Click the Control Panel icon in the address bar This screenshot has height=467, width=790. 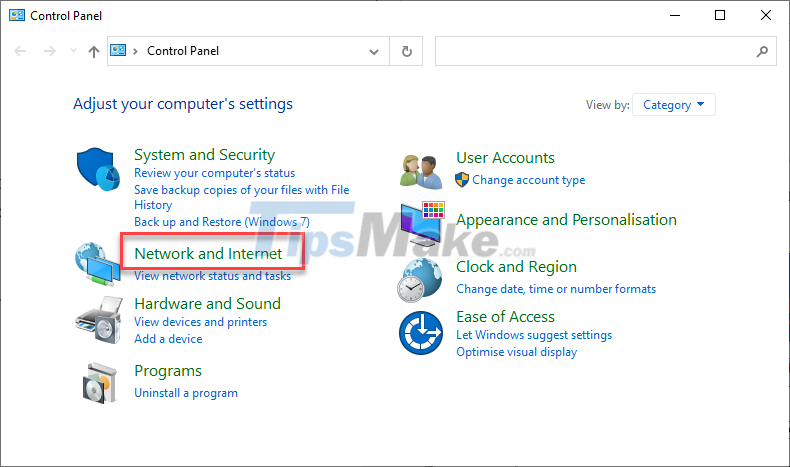[x=118, y=50]
